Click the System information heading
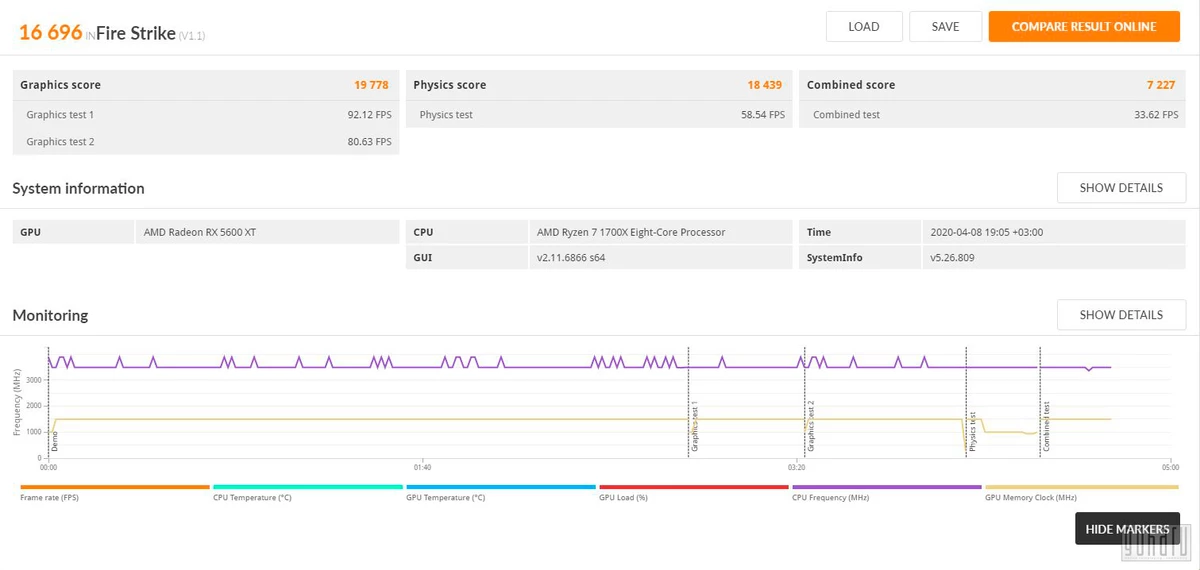The width and height of the screenshot is (1200, 570). coord(78,188)
